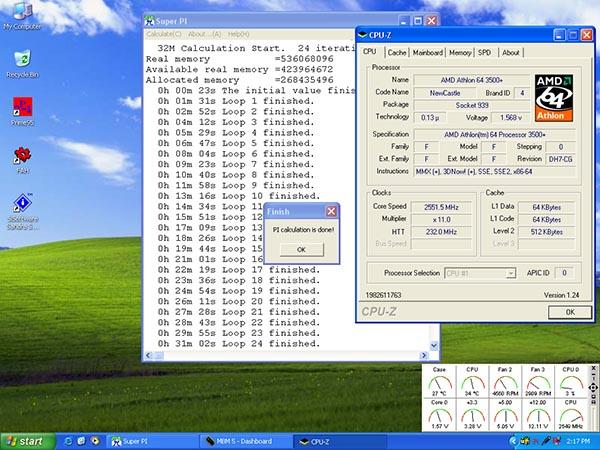
Task: Launch Windows Media Player from quick launch
Action: coord(95,441)
